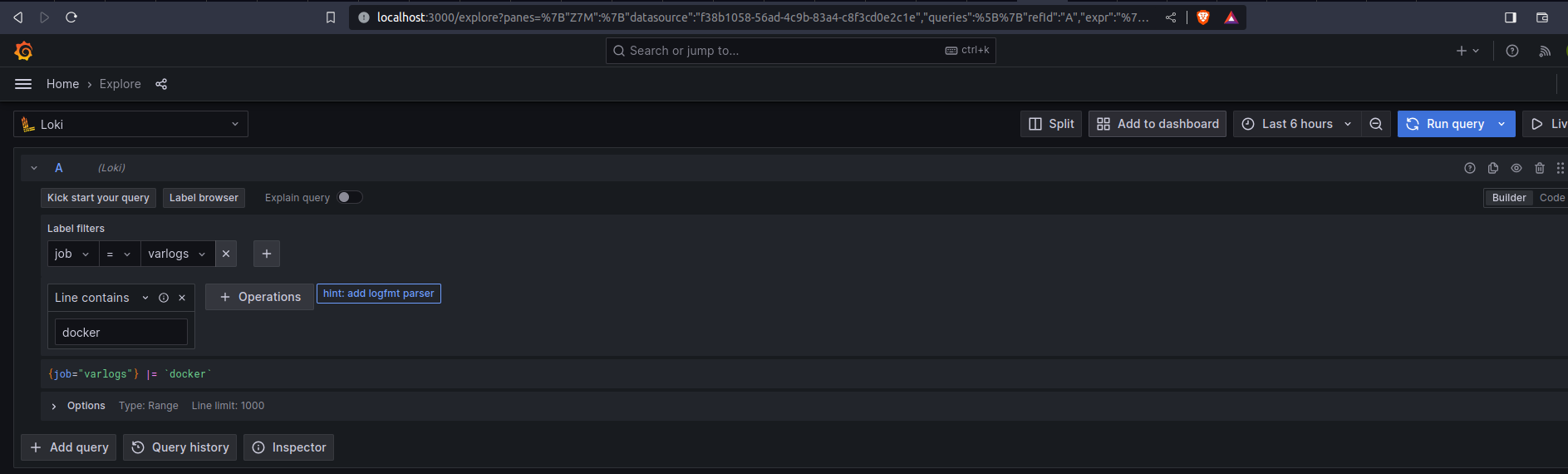Click the zoom out time range icon
This screenshot has height=474, width=1568.
1376,124
